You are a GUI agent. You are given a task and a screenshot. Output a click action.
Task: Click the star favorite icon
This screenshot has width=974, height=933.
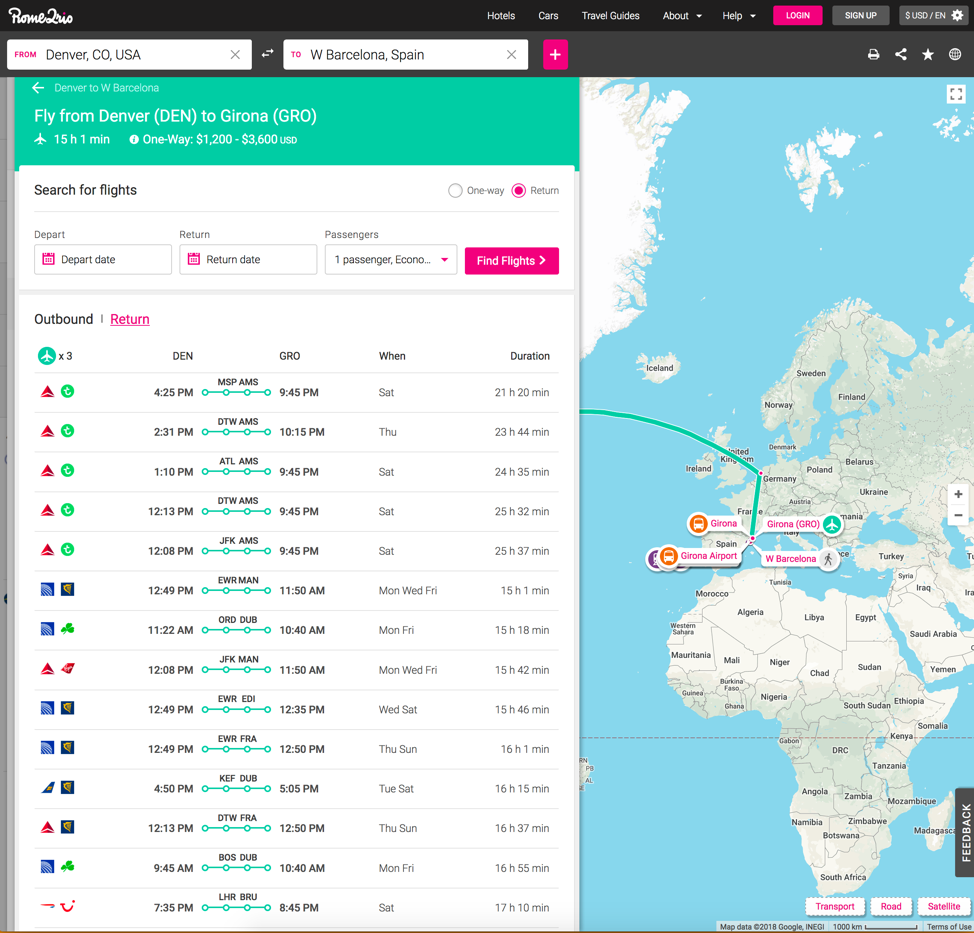coord(928,55)
